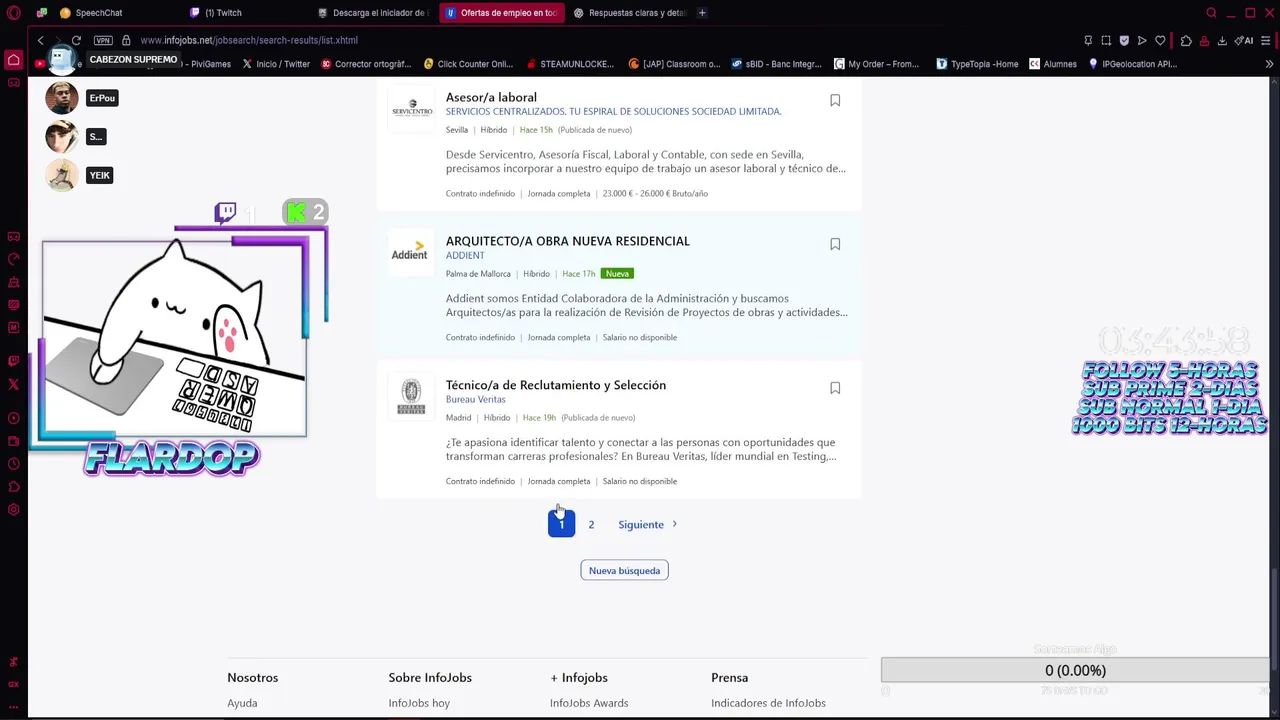Select current results page 1
This screenshot has height=720, width=1280.
[561, 523]
